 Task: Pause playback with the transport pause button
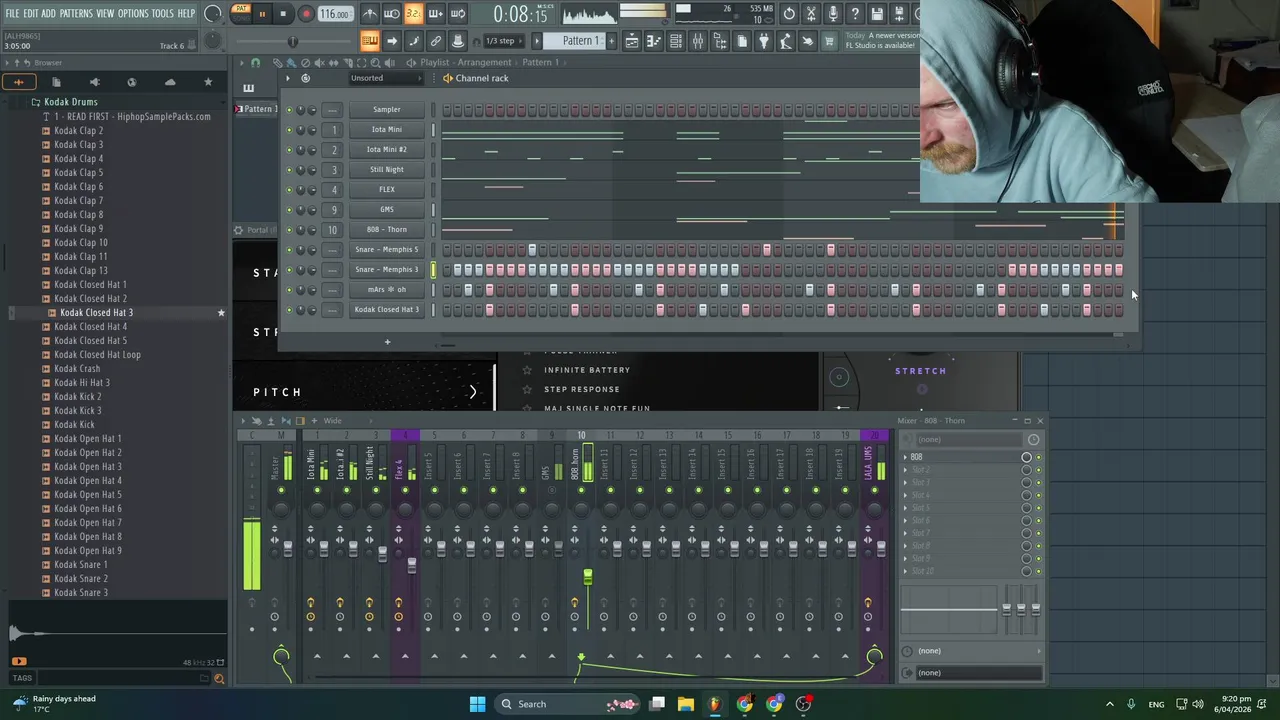[x=262, y=14]
